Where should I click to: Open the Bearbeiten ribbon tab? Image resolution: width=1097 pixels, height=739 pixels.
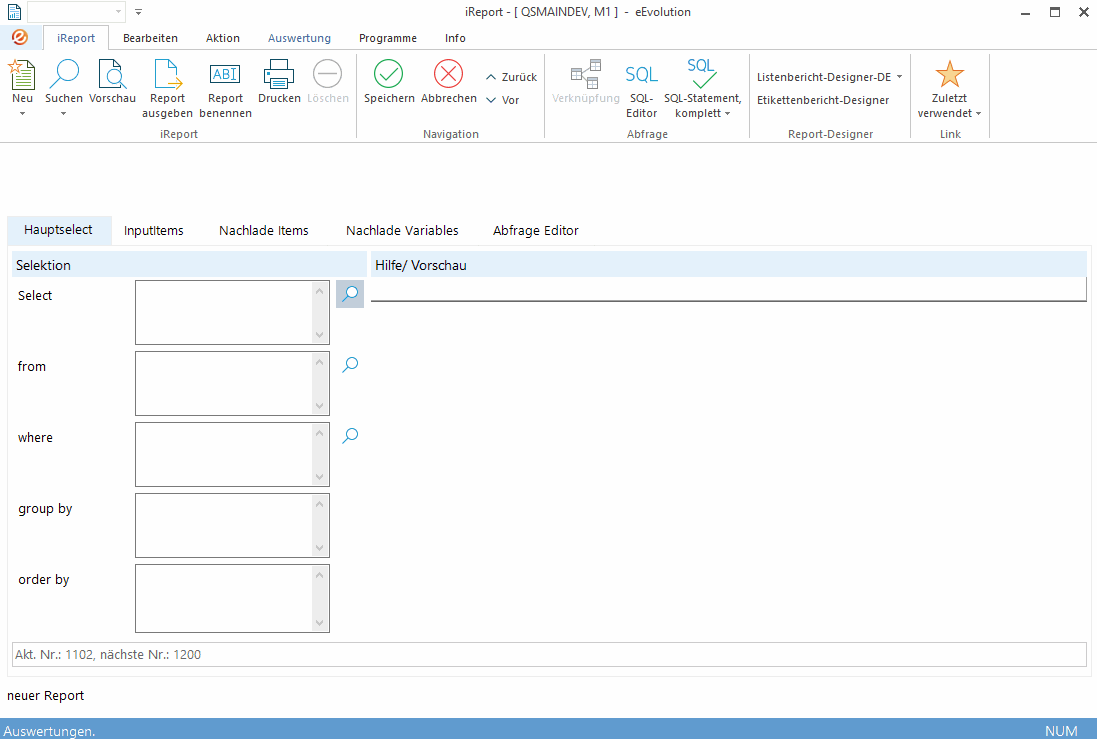pos(150,38)
